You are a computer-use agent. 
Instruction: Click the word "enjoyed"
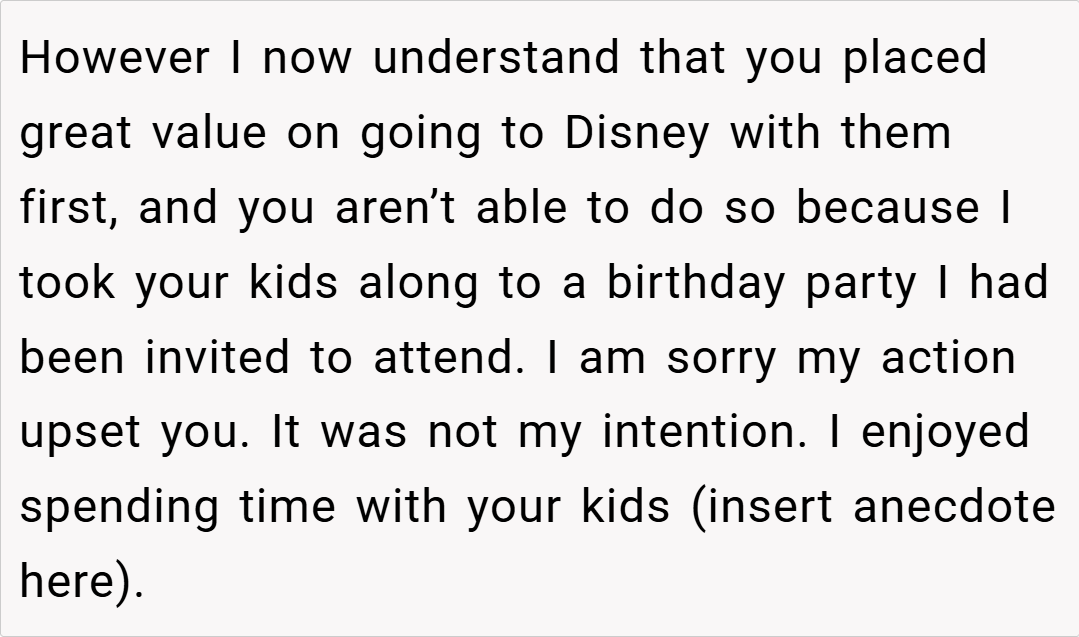945,432
